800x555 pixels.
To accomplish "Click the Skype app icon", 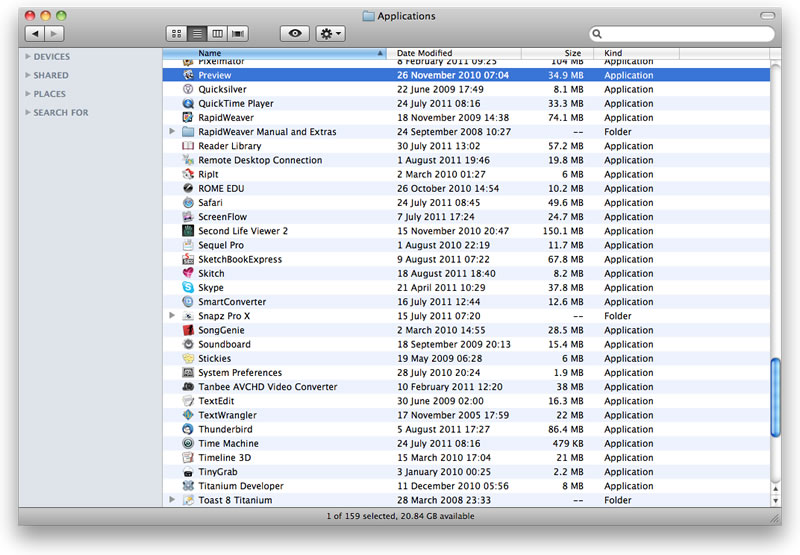I will click(x=188, y=288).
